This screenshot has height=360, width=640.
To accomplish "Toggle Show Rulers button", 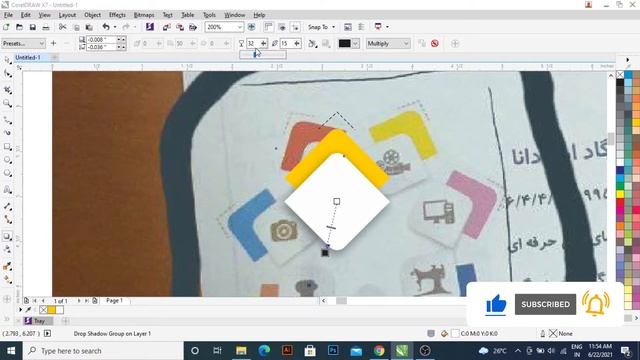I will click(x=268, y=27).
